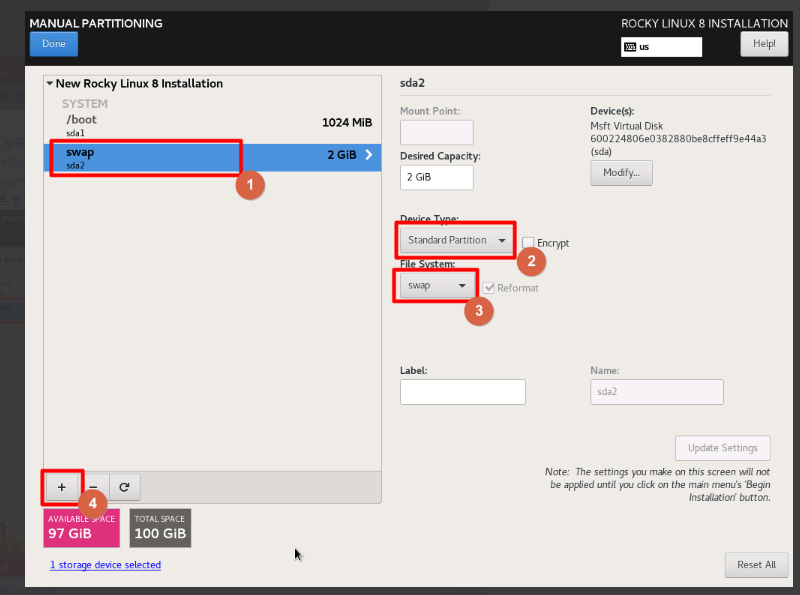Click the arrow chevron on swap row
The width and height of the screenshot is (800, 595).
[369, 155]
